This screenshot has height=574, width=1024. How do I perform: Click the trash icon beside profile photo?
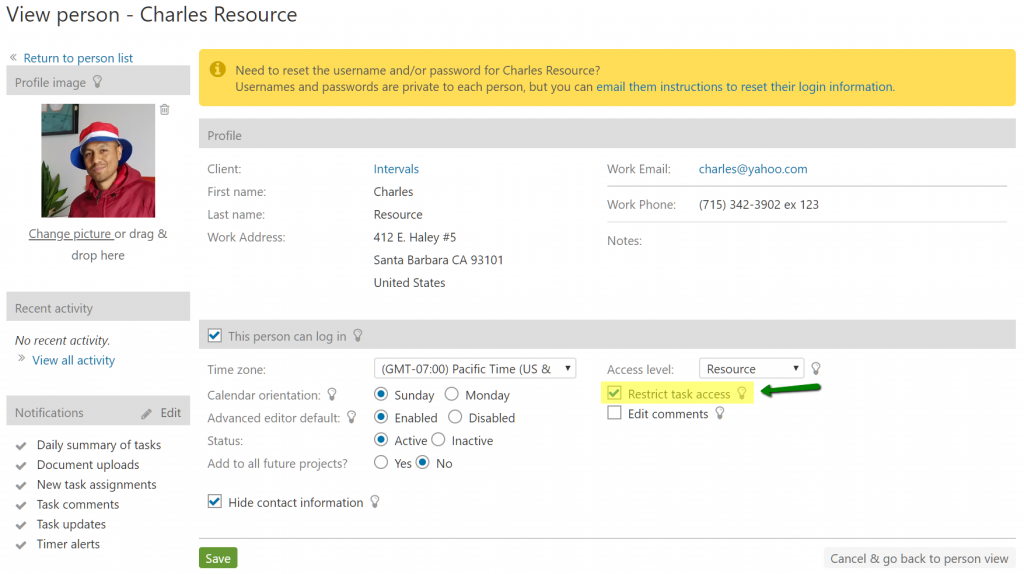tap(165, 110)
